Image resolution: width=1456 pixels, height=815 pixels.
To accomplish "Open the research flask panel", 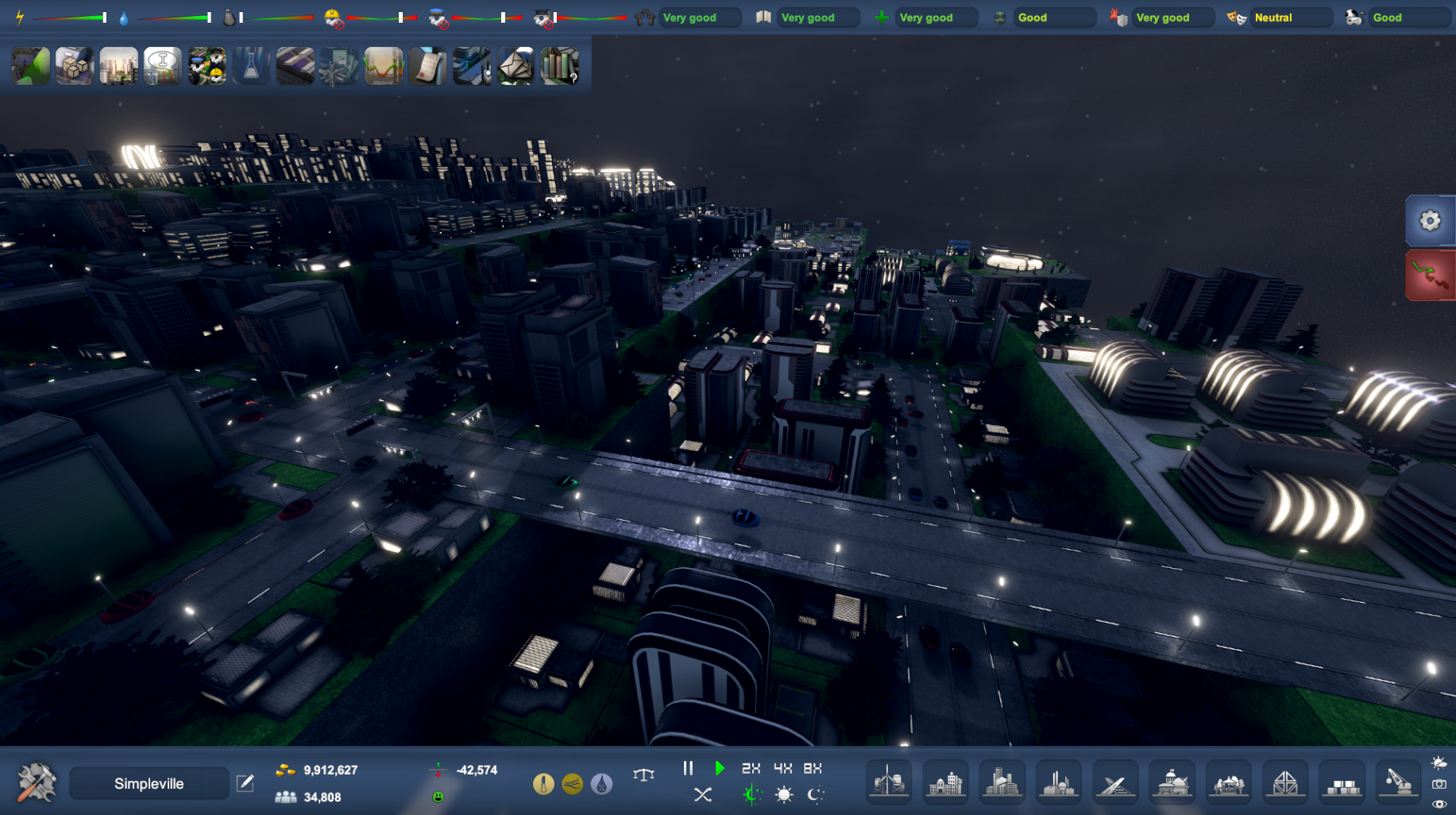I will click(251, 66).
